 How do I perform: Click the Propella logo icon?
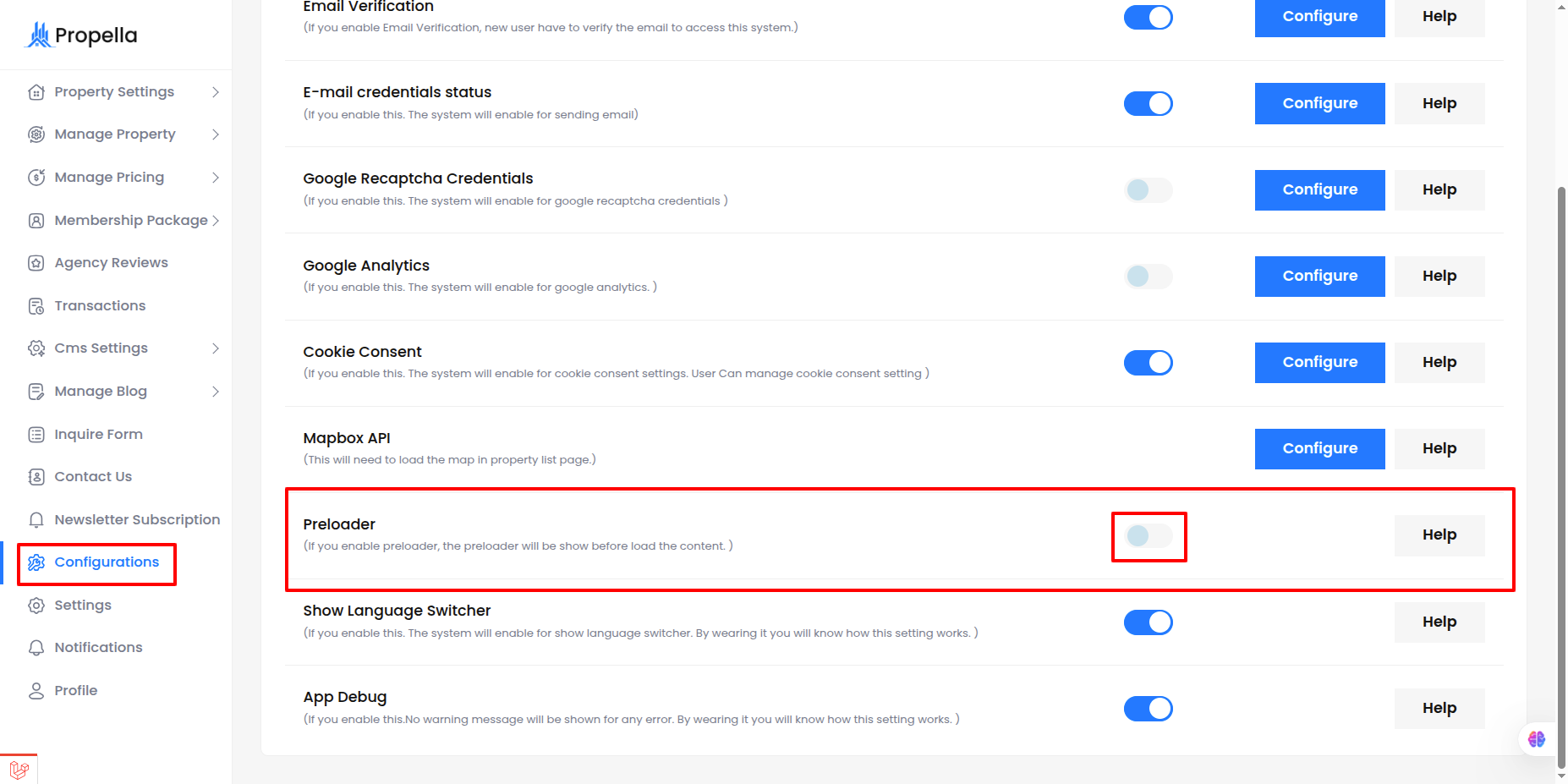click(x=39, y=35)
